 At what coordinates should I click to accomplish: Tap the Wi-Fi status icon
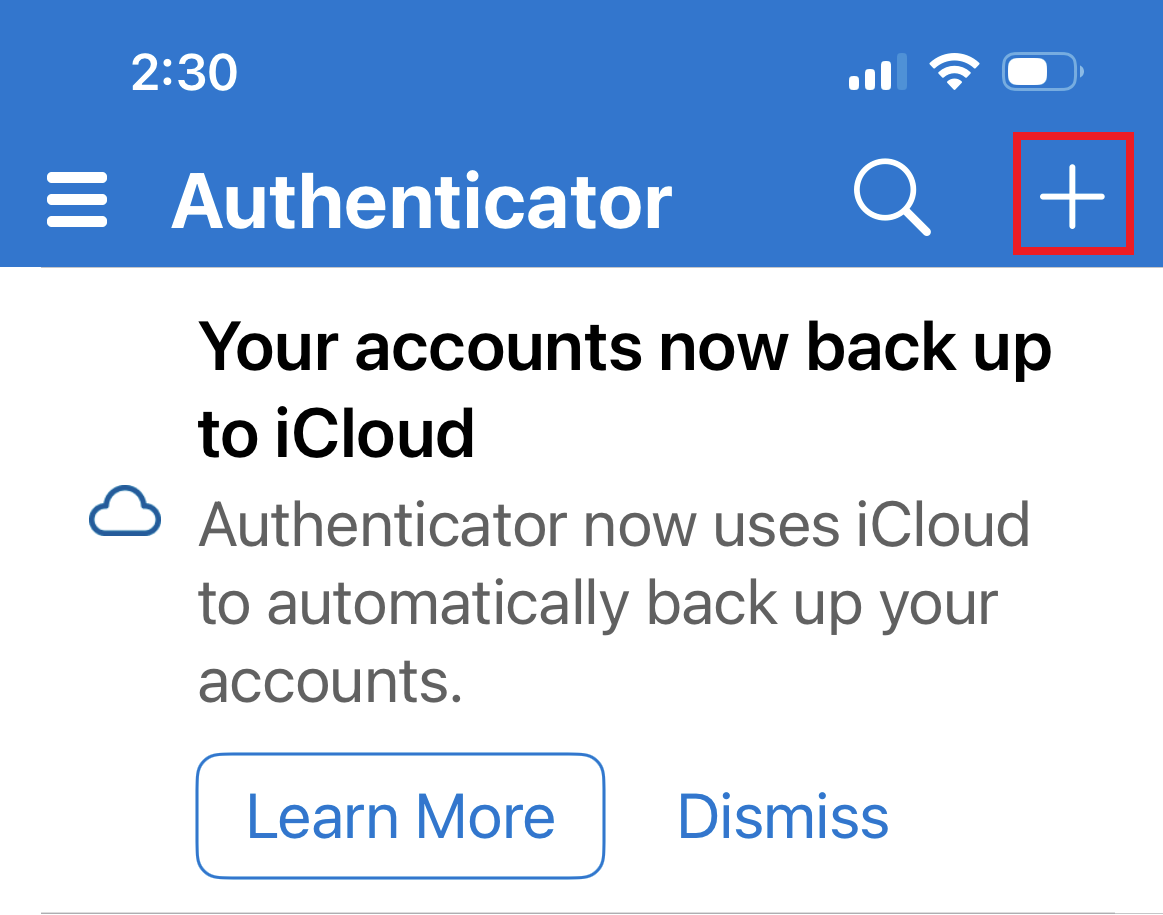tap(953, 72)
